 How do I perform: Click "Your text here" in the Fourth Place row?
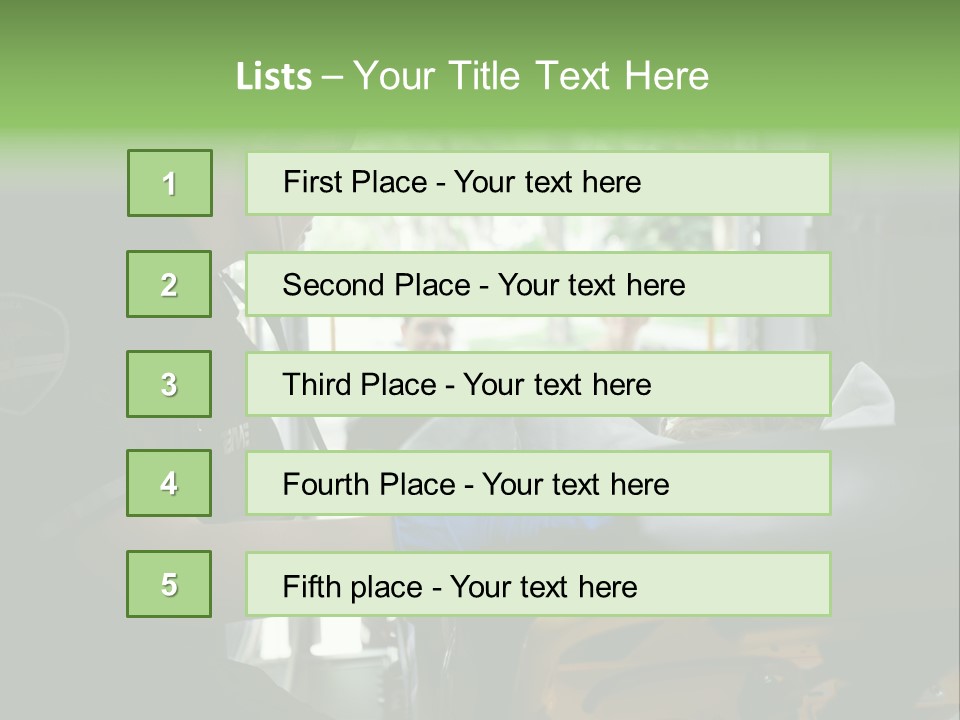click(575, 485)
